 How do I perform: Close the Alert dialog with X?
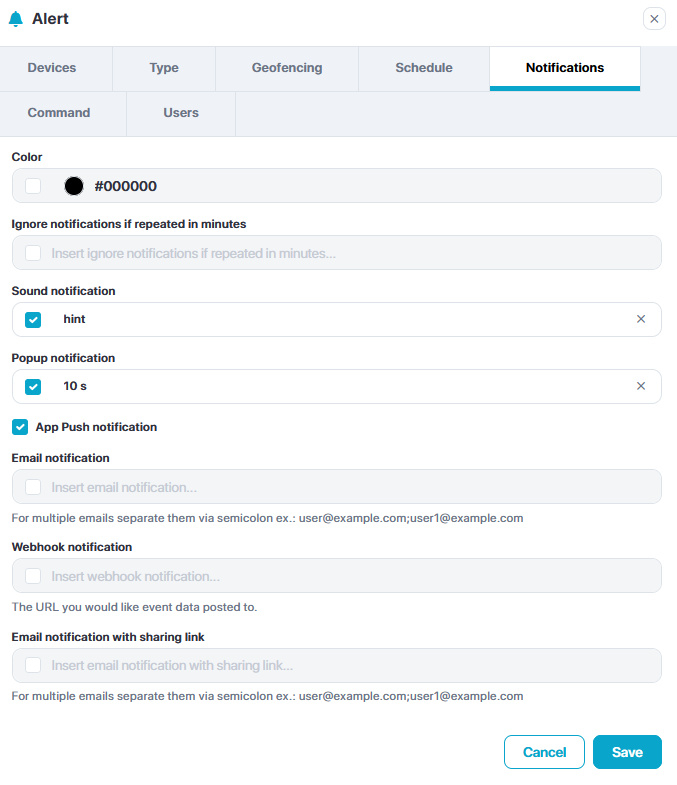pyautogui.click(x=654, y=19)
